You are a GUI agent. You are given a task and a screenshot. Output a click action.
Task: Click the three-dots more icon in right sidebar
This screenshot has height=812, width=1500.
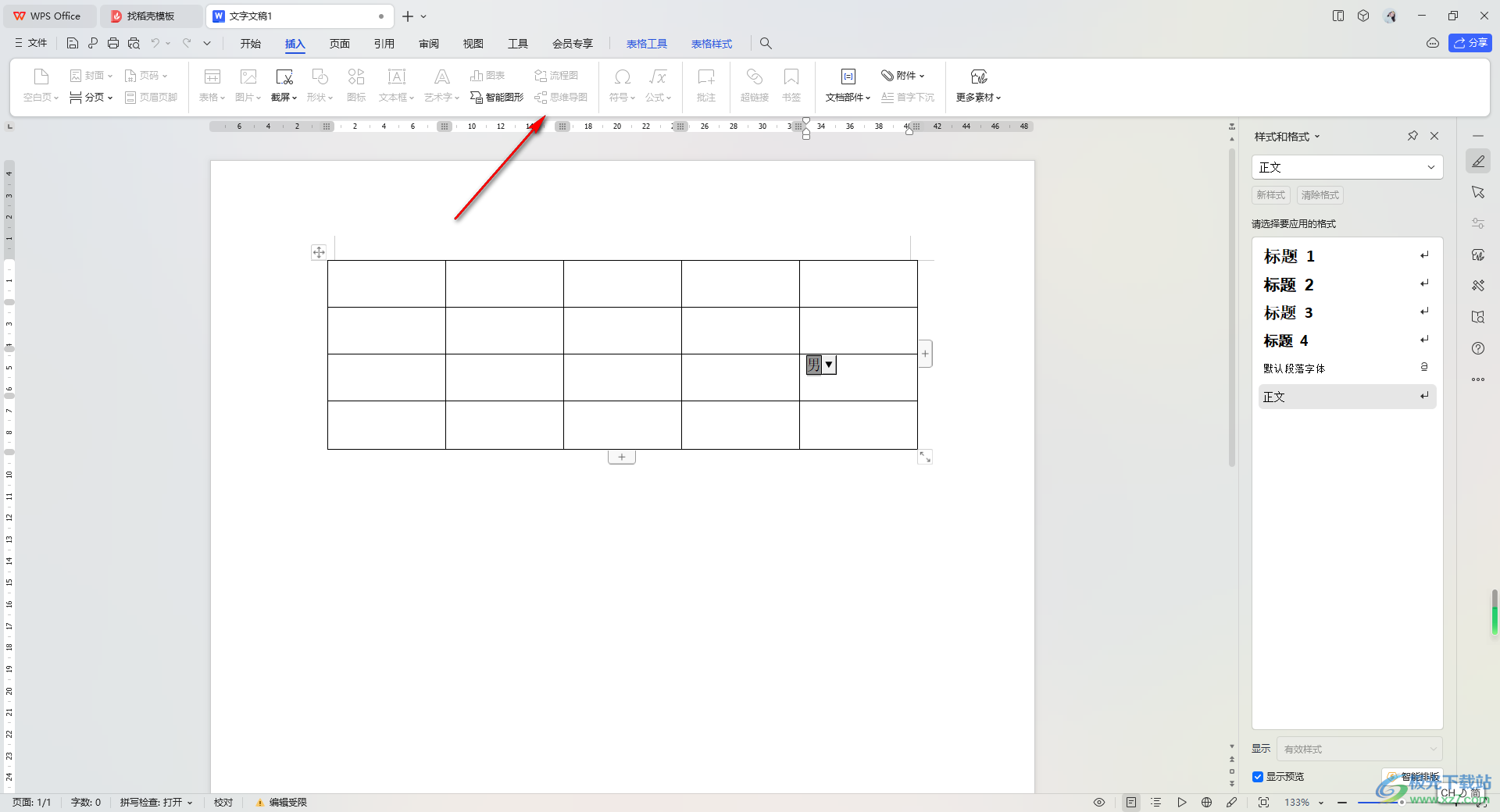[1478, 379]
